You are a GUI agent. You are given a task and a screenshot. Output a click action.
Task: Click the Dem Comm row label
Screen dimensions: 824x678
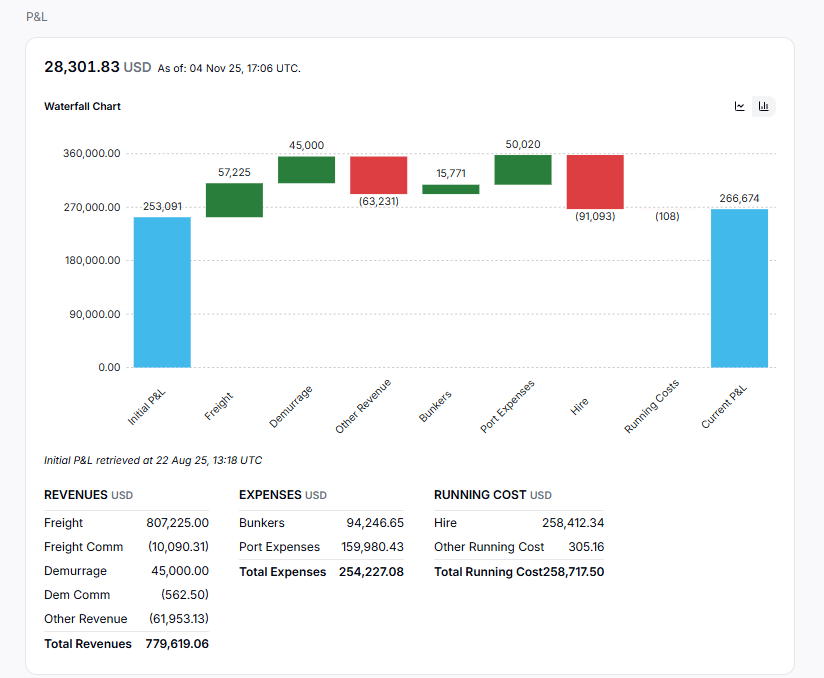click(77, 595)
